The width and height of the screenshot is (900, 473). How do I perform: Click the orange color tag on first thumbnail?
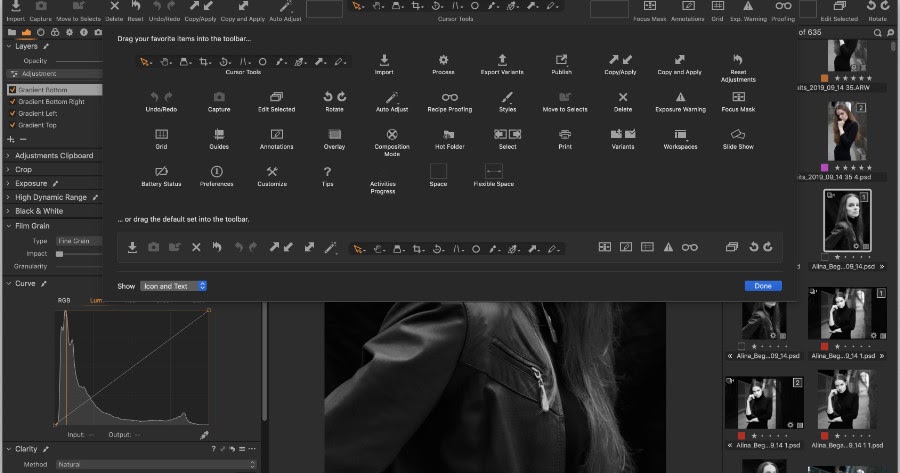[x=824, y=78]
